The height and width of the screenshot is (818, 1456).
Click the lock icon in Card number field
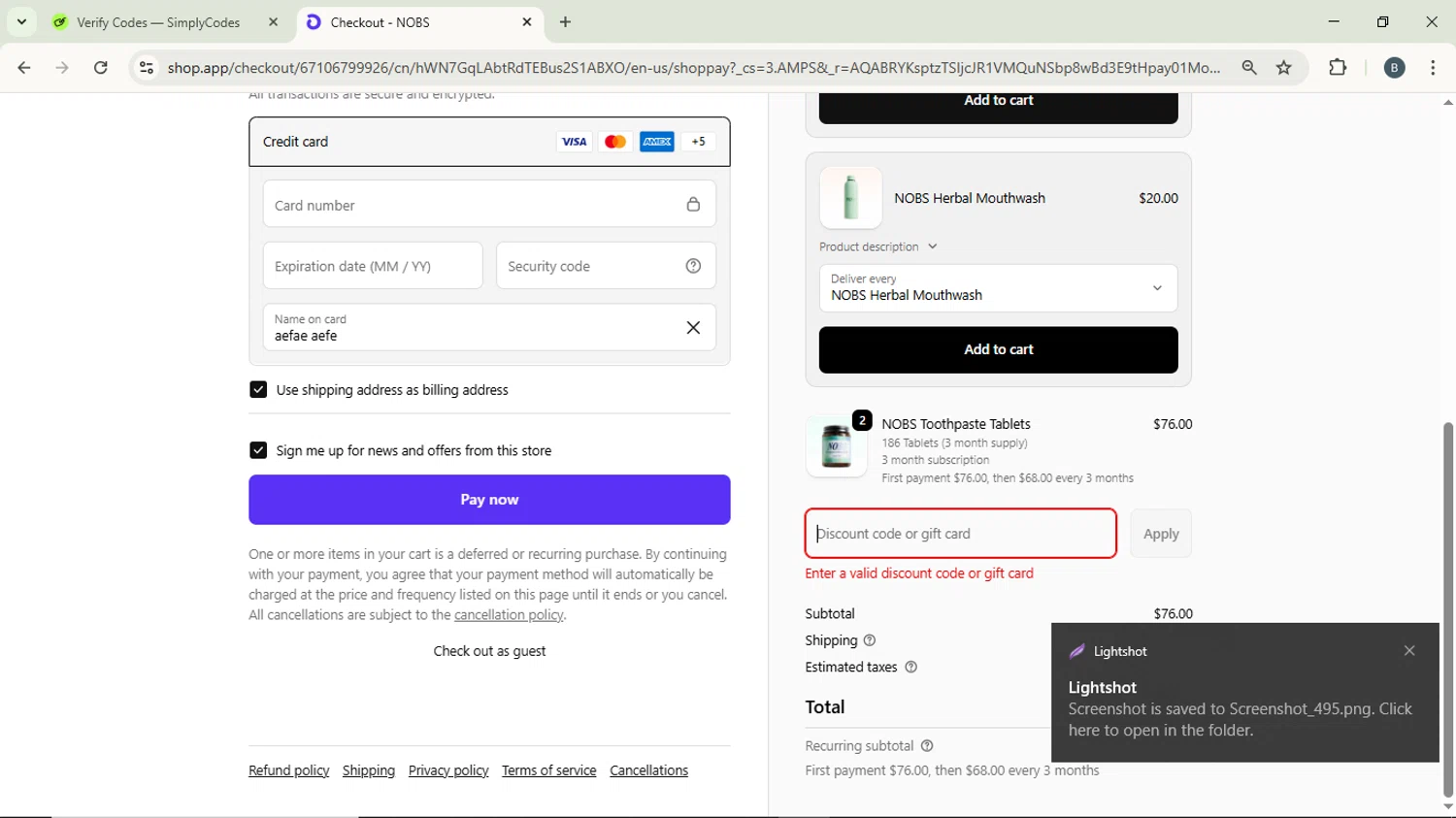pyautogui.click(x=693, y=205)
